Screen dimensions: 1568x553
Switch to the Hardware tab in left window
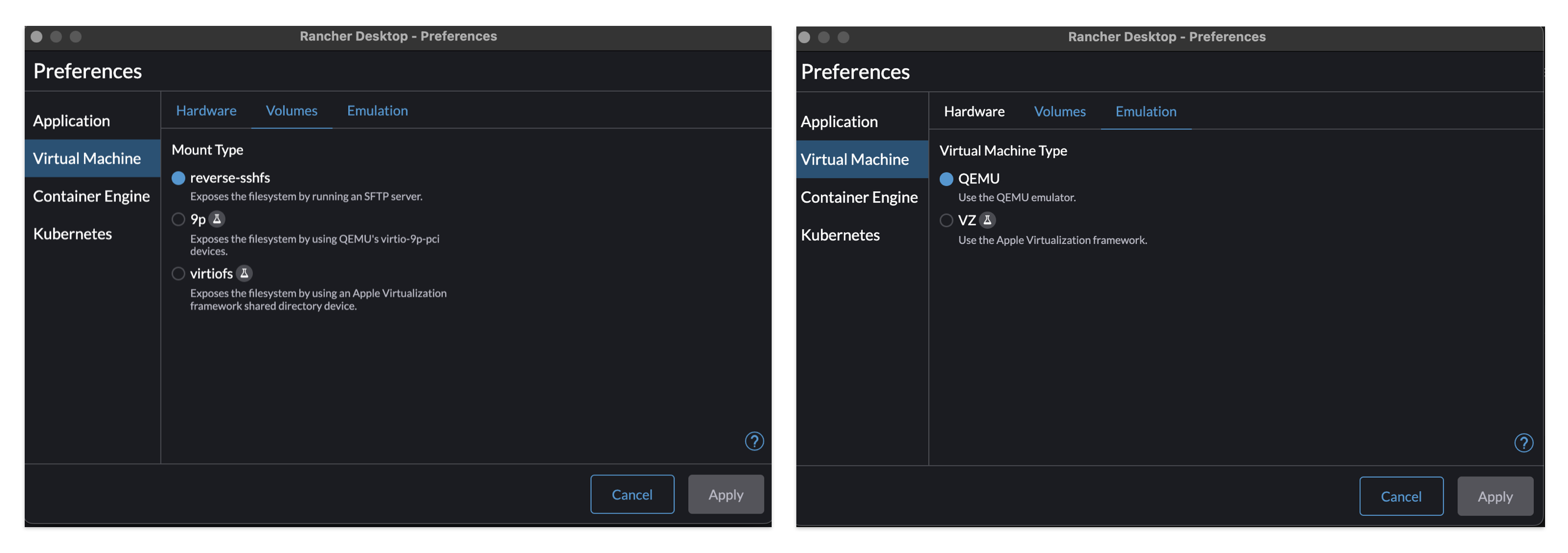coord(206,110)
